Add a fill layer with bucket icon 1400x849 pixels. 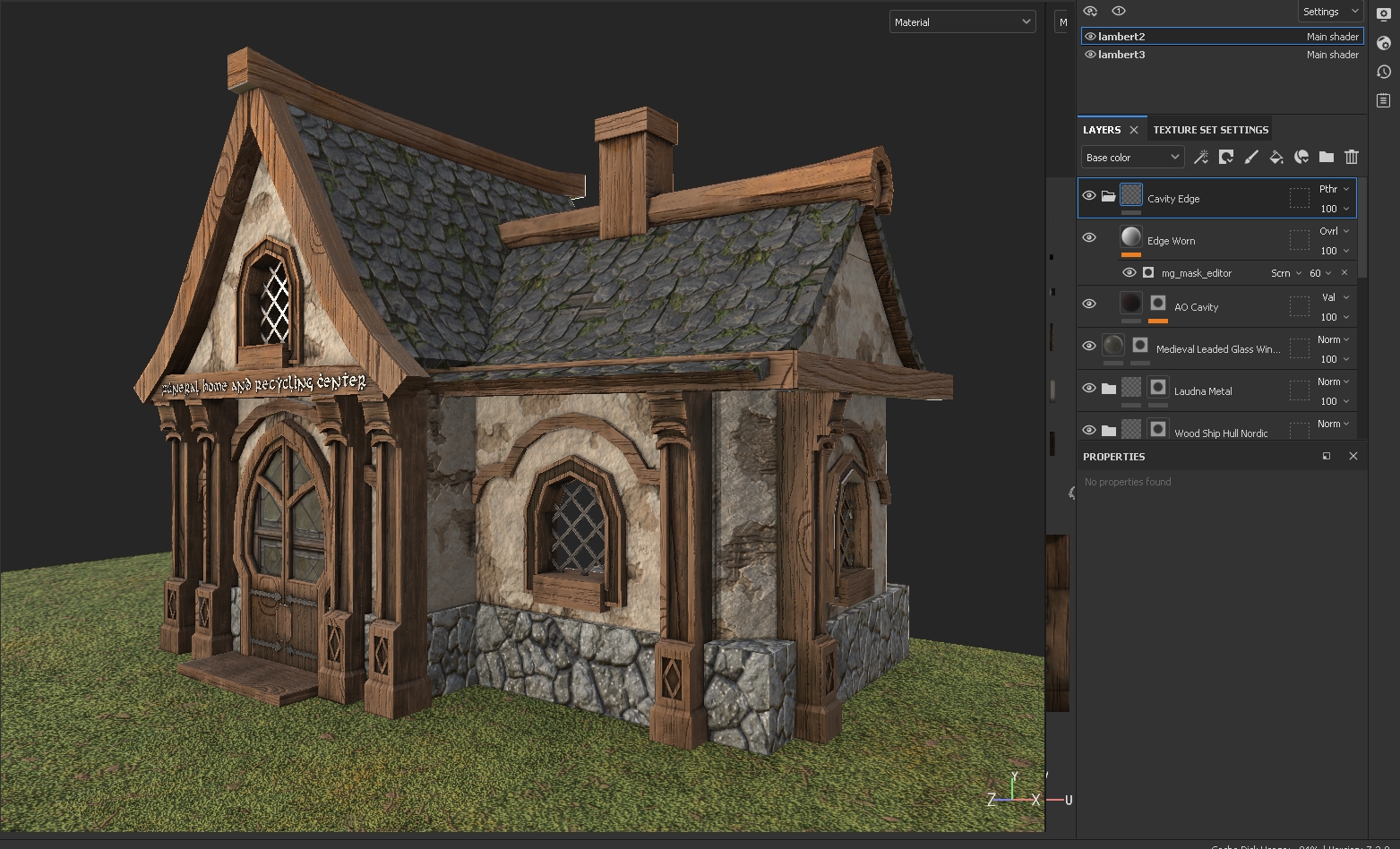tap(1276, 158)
